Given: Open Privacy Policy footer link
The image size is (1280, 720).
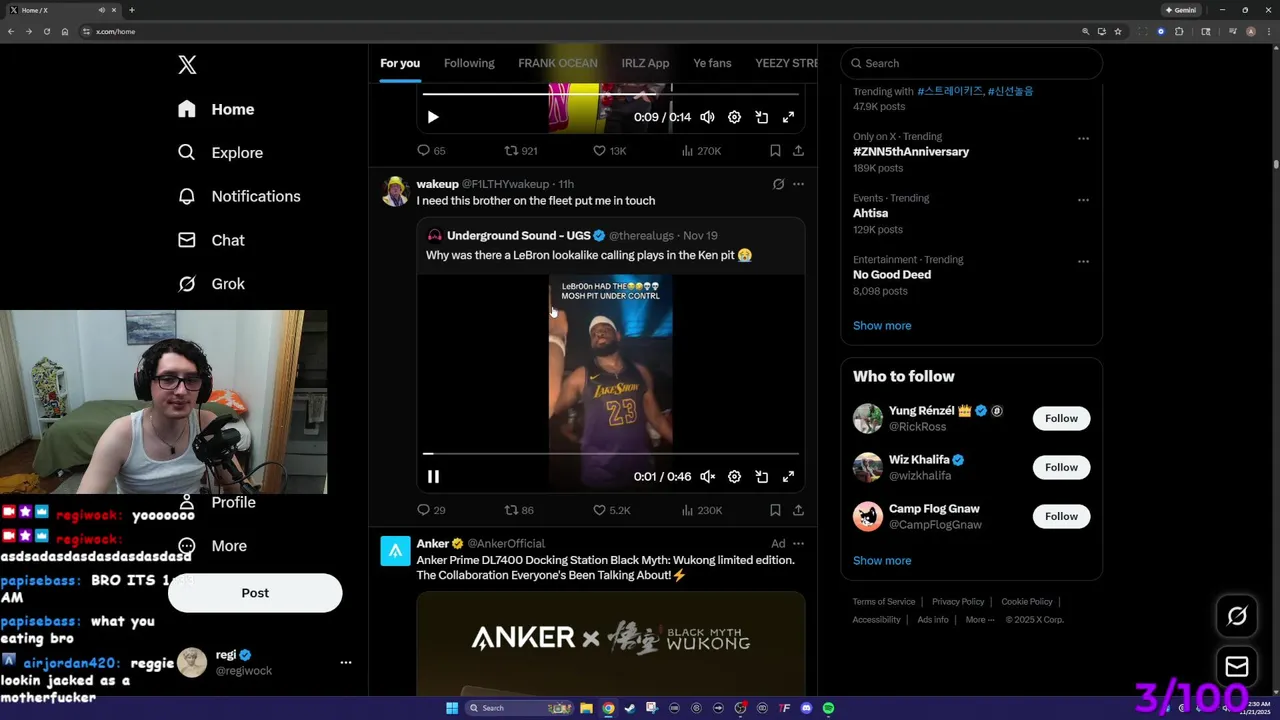Looking at the screenshot, I should click(958, 602).
